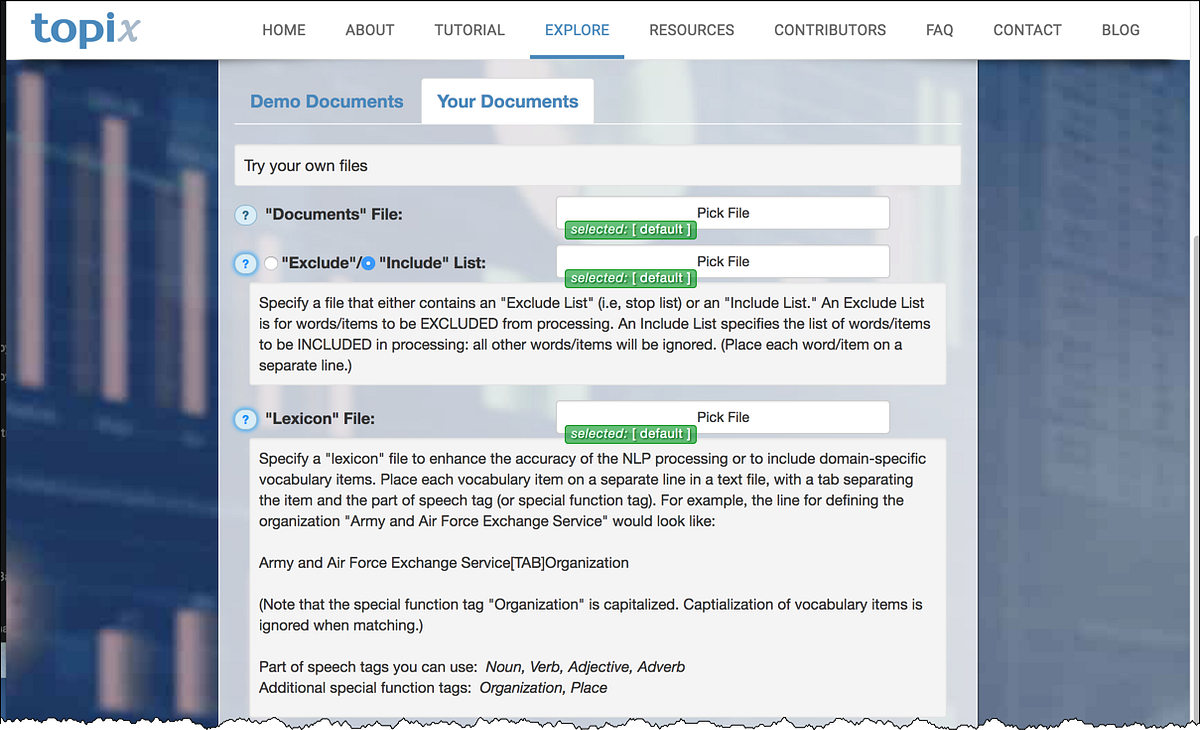Visit the RESOURCES section
This screenshot has width=1200, height=730.
tap(691, 30)
